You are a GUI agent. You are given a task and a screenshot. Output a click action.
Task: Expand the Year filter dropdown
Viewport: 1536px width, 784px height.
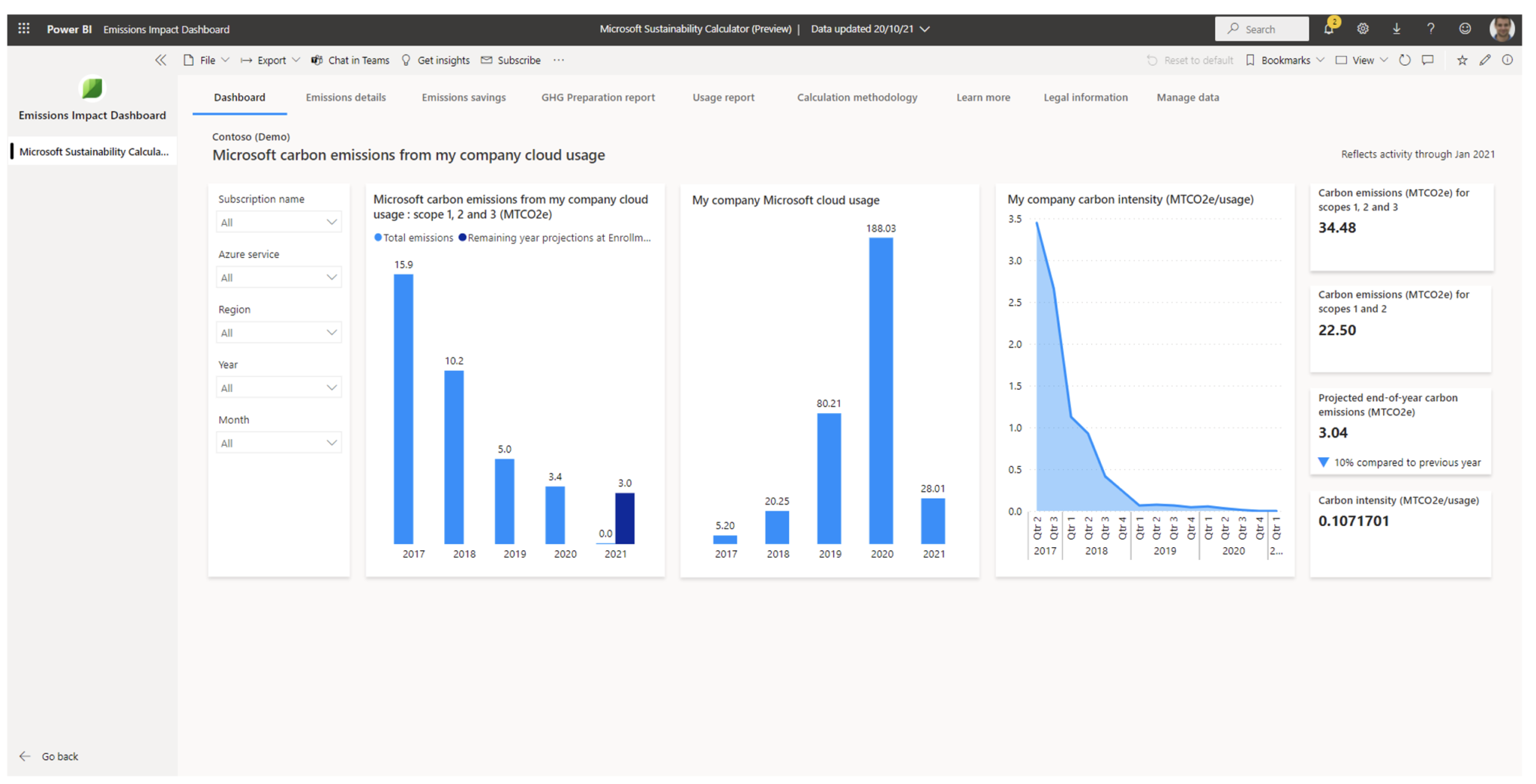tap(278, 387)
